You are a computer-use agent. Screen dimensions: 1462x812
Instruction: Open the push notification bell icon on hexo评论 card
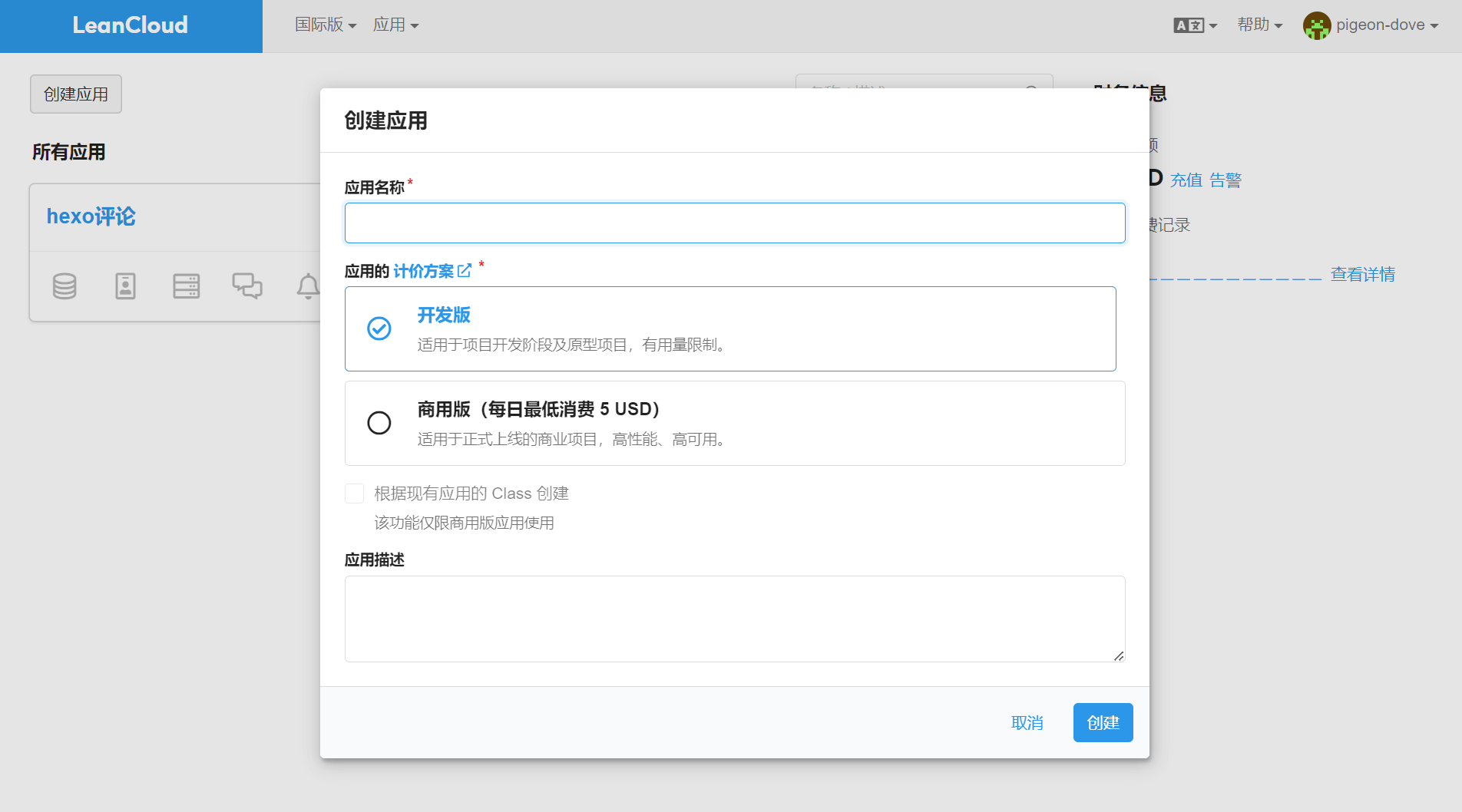click(x=308, y=286)
